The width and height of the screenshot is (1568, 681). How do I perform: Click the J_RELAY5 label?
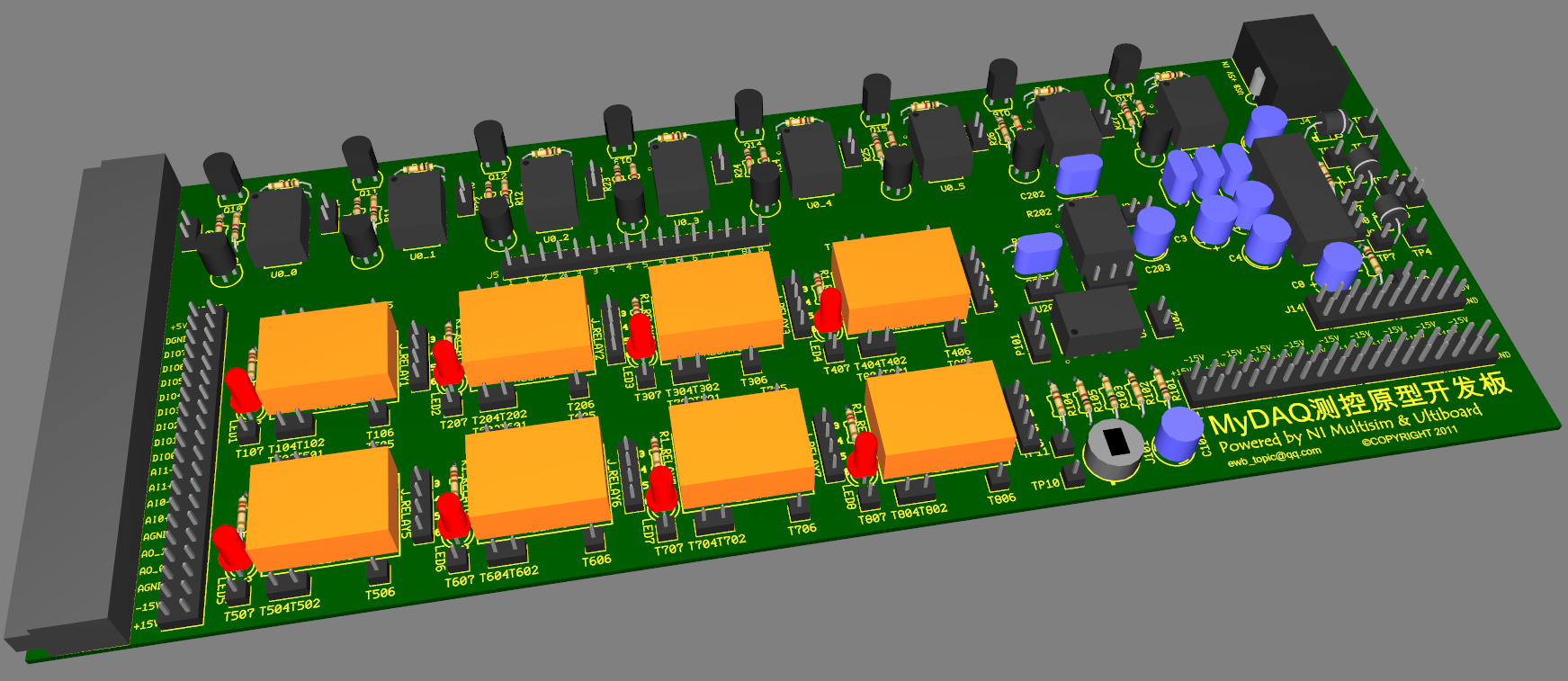(406, 515)
